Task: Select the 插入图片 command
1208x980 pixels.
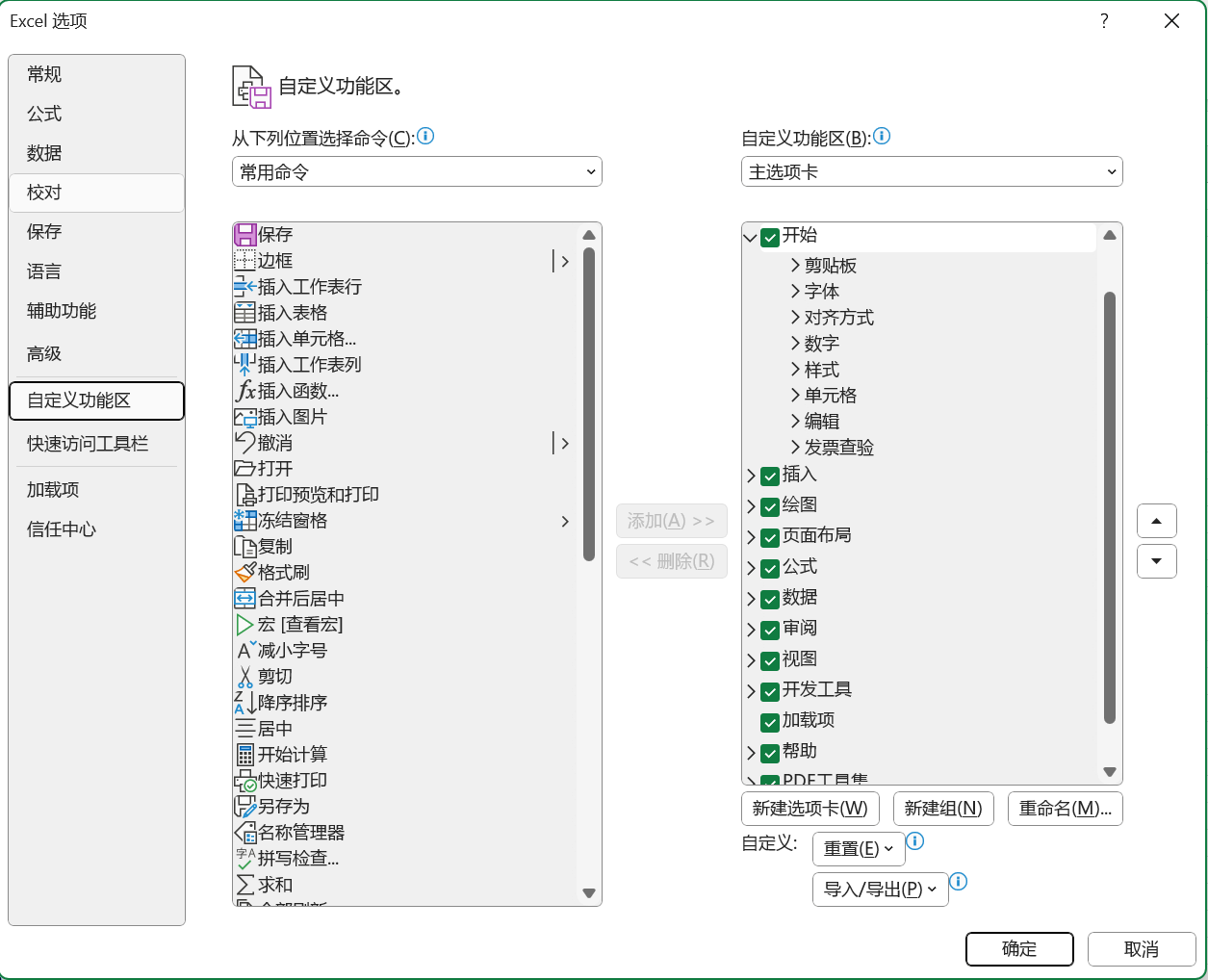Action: point(289,416)
